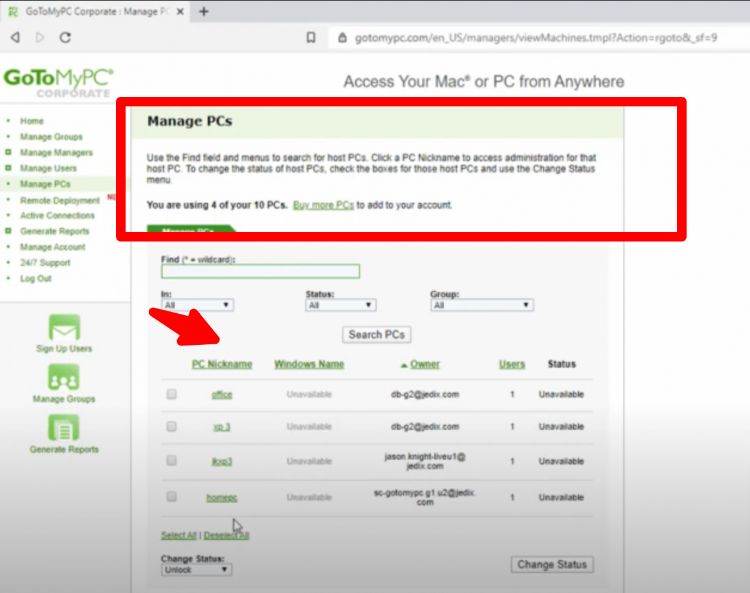Open the Status: filter dropdown

click(341, 305)
